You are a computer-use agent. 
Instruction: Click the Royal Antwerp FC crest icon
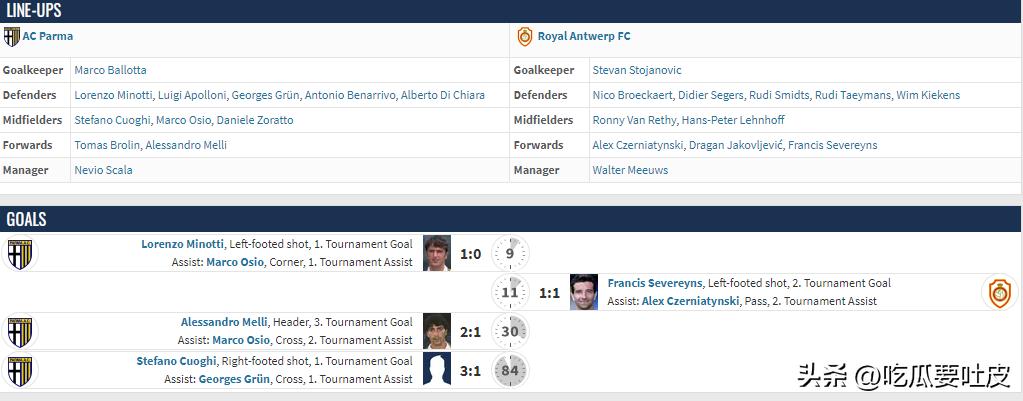524,37
